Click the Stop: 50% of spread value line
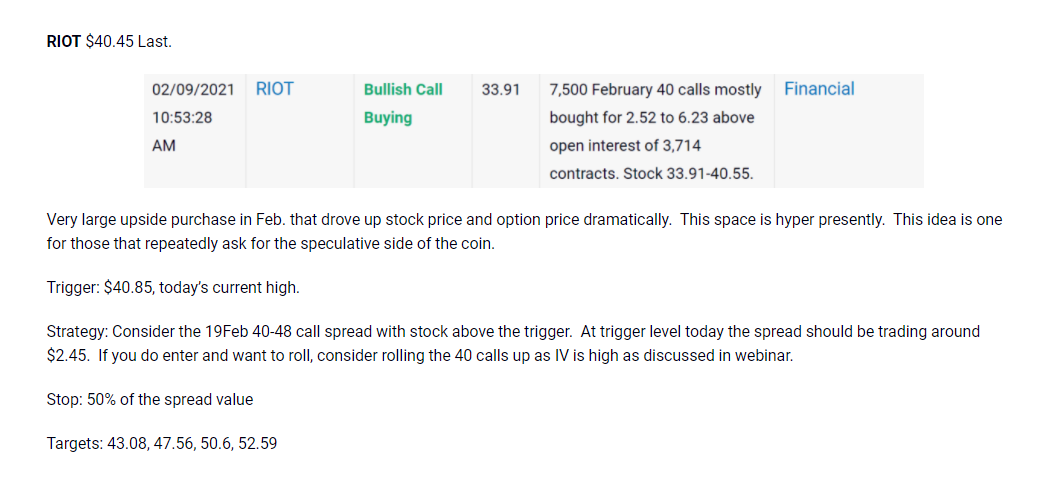This screenshot has height=499, width=1053. pyautogui.click(x=150, y=400)
